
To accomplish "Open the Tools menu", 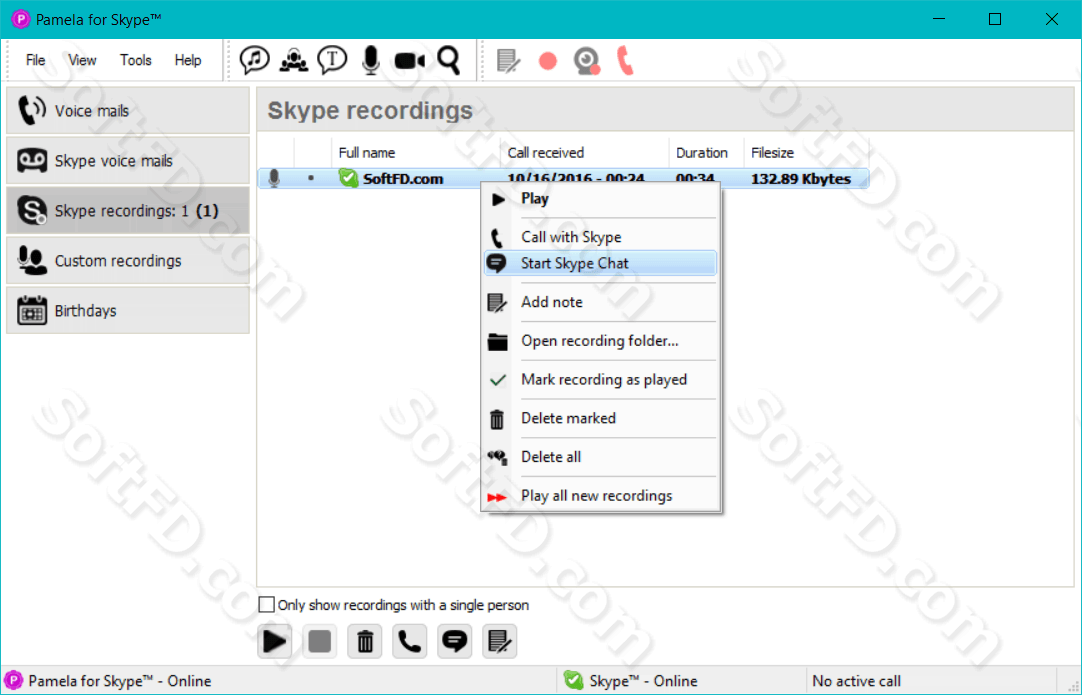I will tap(135, 60).
